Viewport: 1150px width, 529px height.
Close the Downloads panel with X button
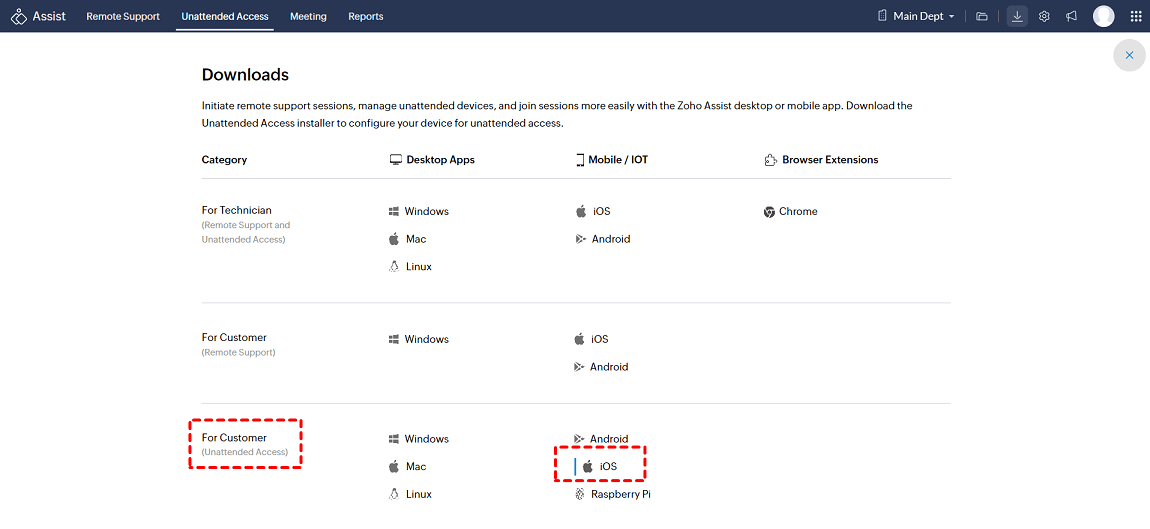[1129, 55]
